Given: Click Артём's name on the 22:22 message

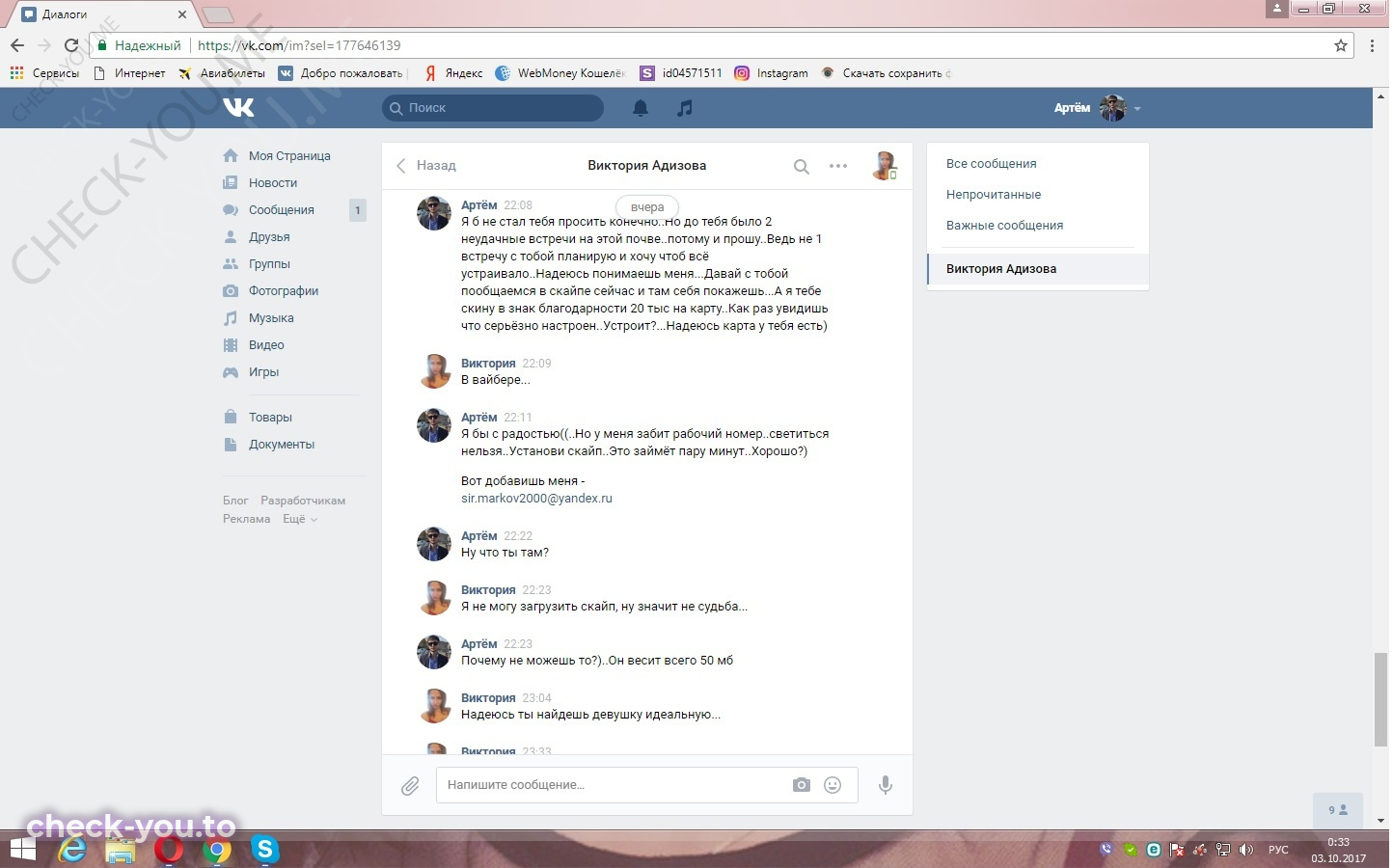Looking at the screenshot, I should coord(478,536).
